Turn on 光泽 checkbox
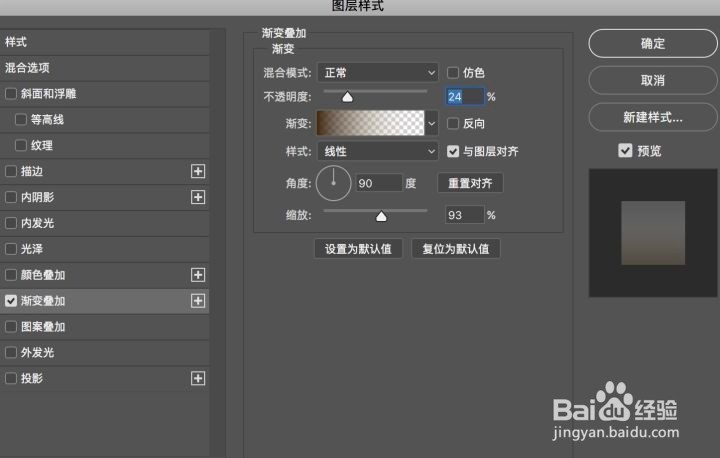 coord(11,249)
